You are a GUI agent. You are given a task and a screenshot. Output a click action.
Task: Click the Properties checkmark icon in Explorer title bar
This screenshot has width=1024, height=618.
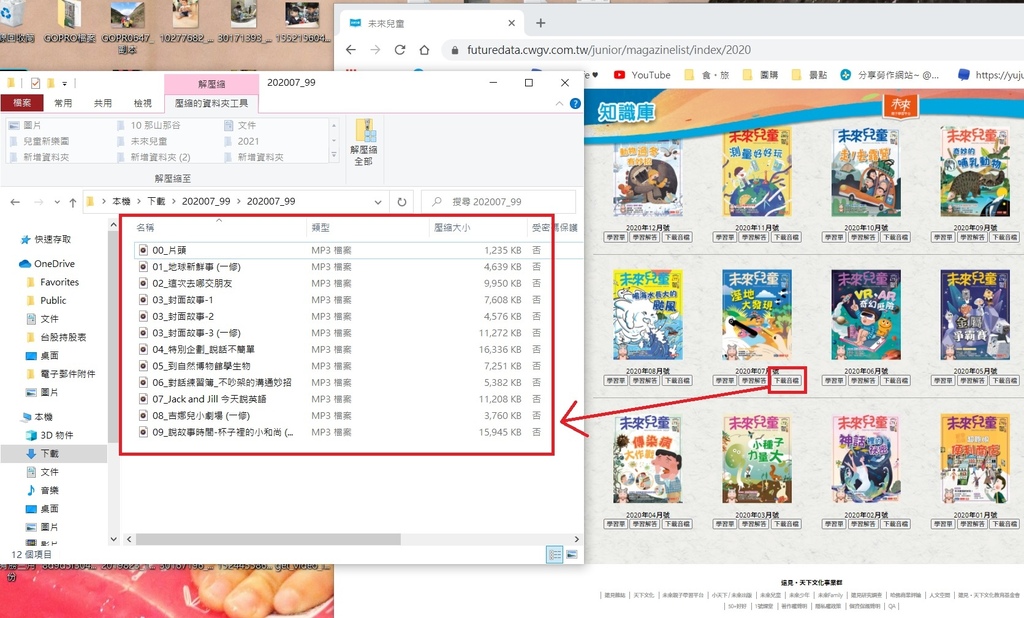click(35, 83)
